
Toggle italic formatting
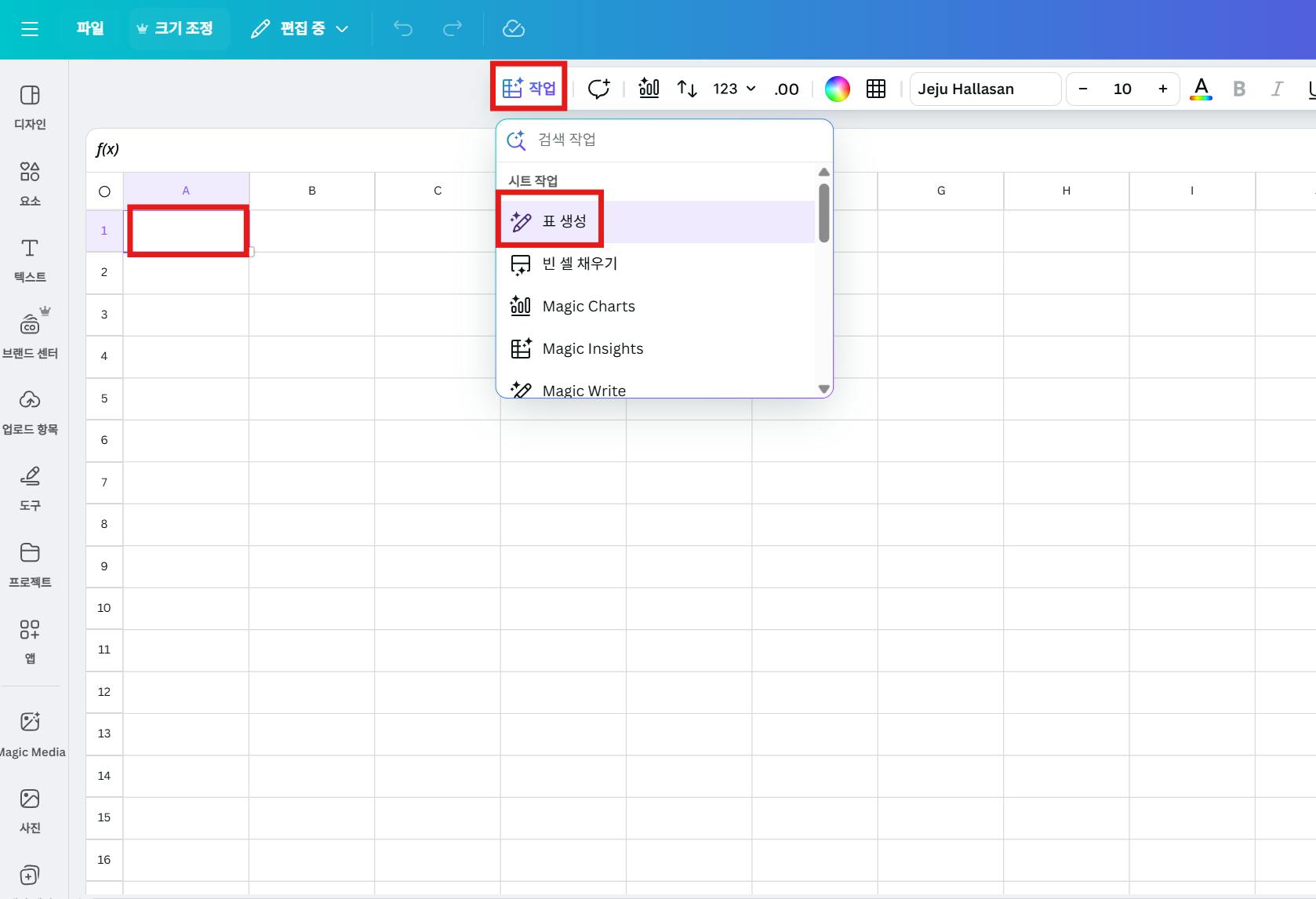point(1277,89)
